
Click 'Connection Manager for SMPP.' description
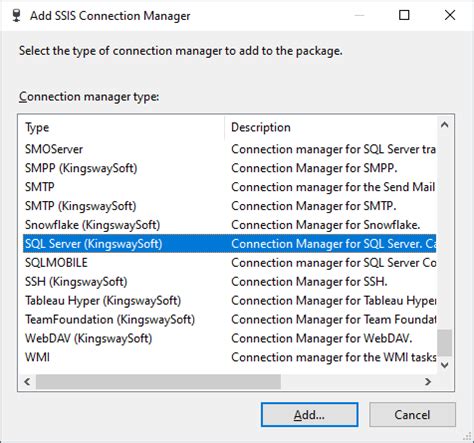click(x=314, y=168)
